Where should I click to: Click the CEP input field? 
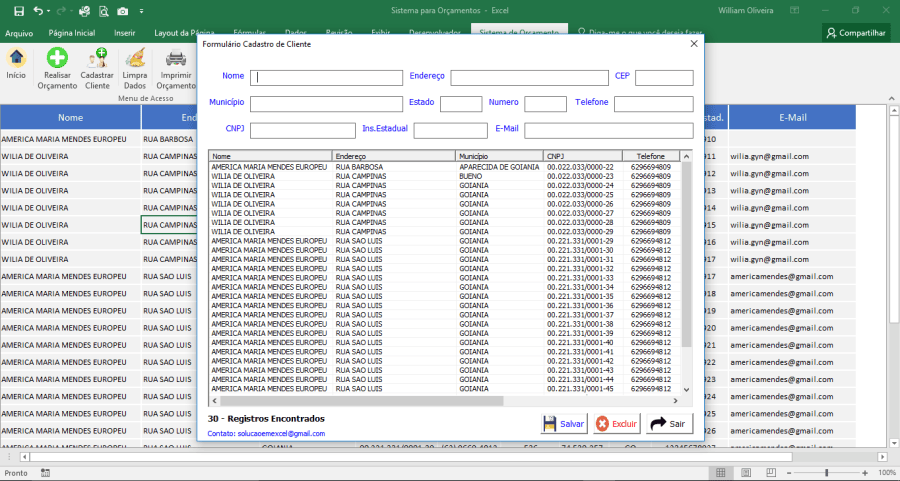click(x=664, y=77)
